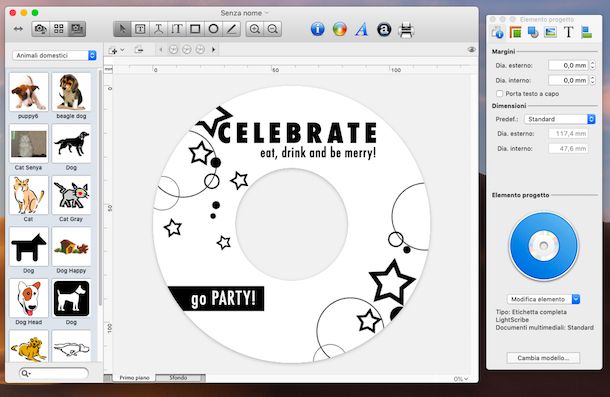Select the 'go PARTY!' banner on disc
610x397 pixels.
point(216,299)
